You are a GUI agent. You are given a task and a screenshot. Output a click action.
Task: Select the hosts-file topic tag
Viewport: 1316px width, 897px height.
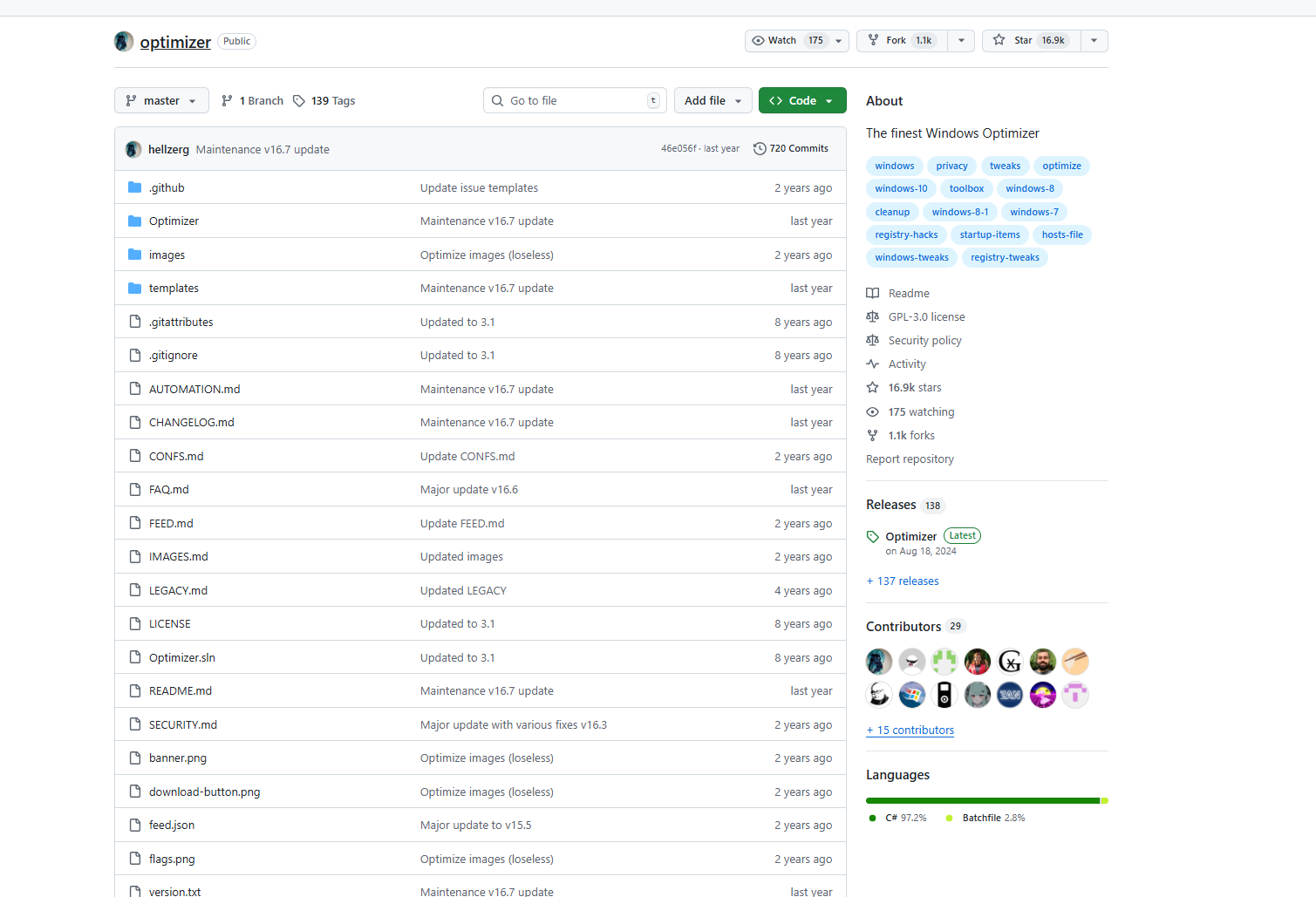pos(1062,235)
